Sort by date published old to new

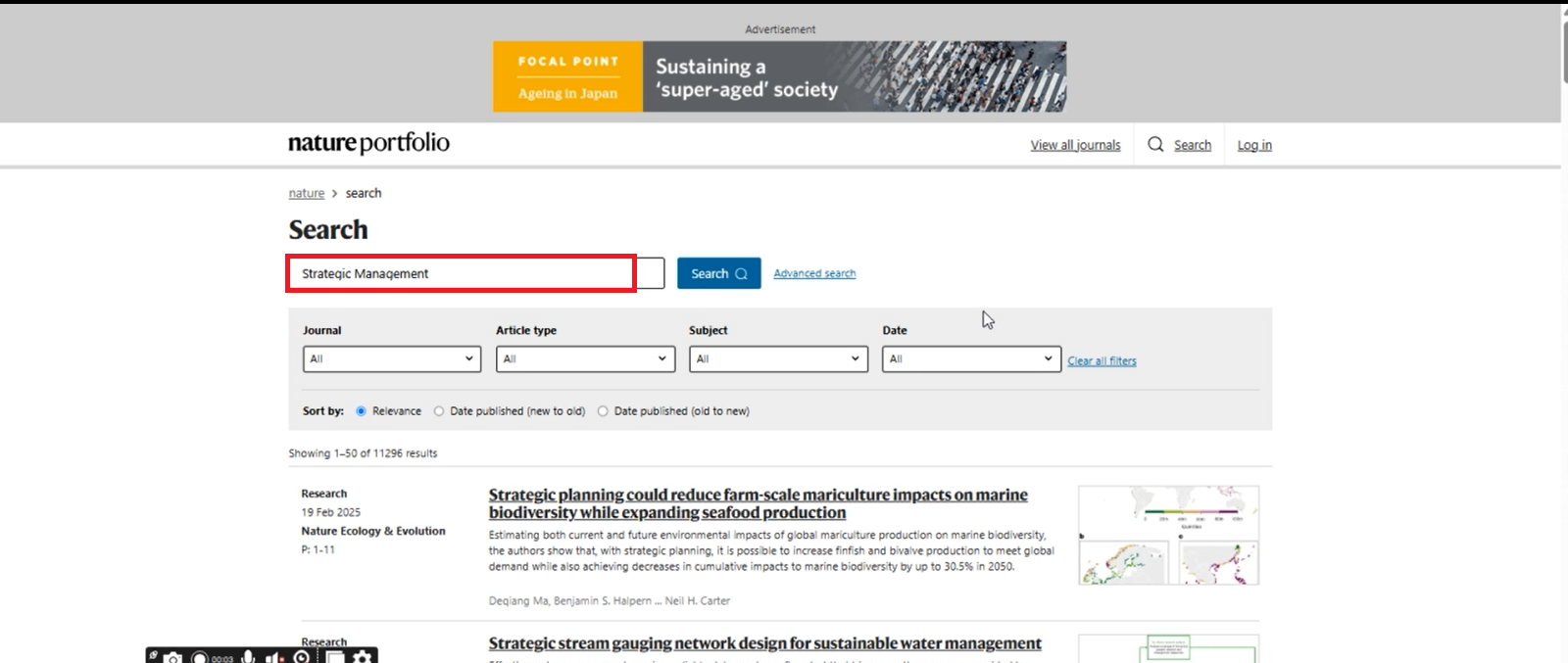pyautogui.click(x=603, y=411)
